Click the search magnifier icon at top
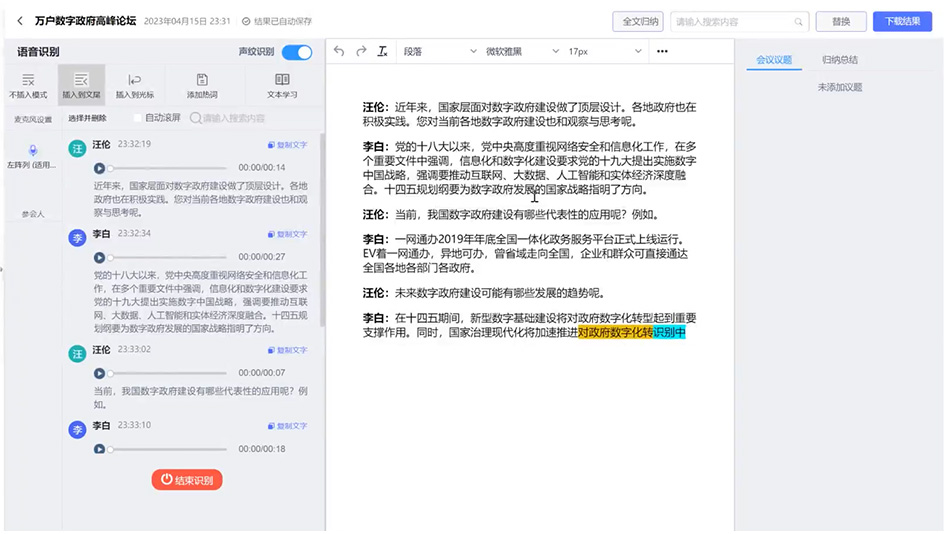 tap(798, 22)
